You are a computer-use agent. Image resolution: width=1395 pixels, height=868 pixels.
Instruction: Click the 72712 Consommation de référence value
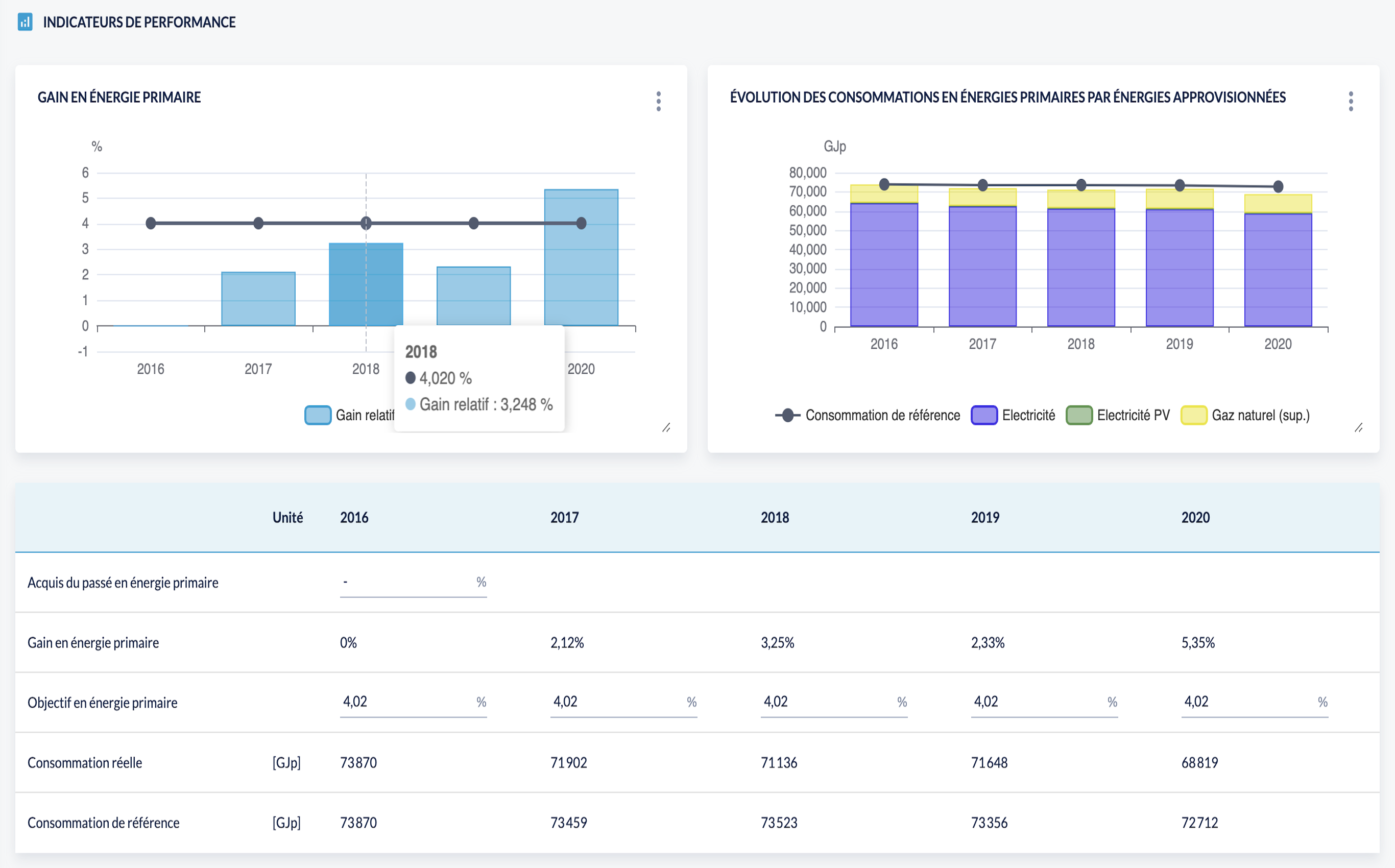pyautogui.click(x=1200, y=823)
